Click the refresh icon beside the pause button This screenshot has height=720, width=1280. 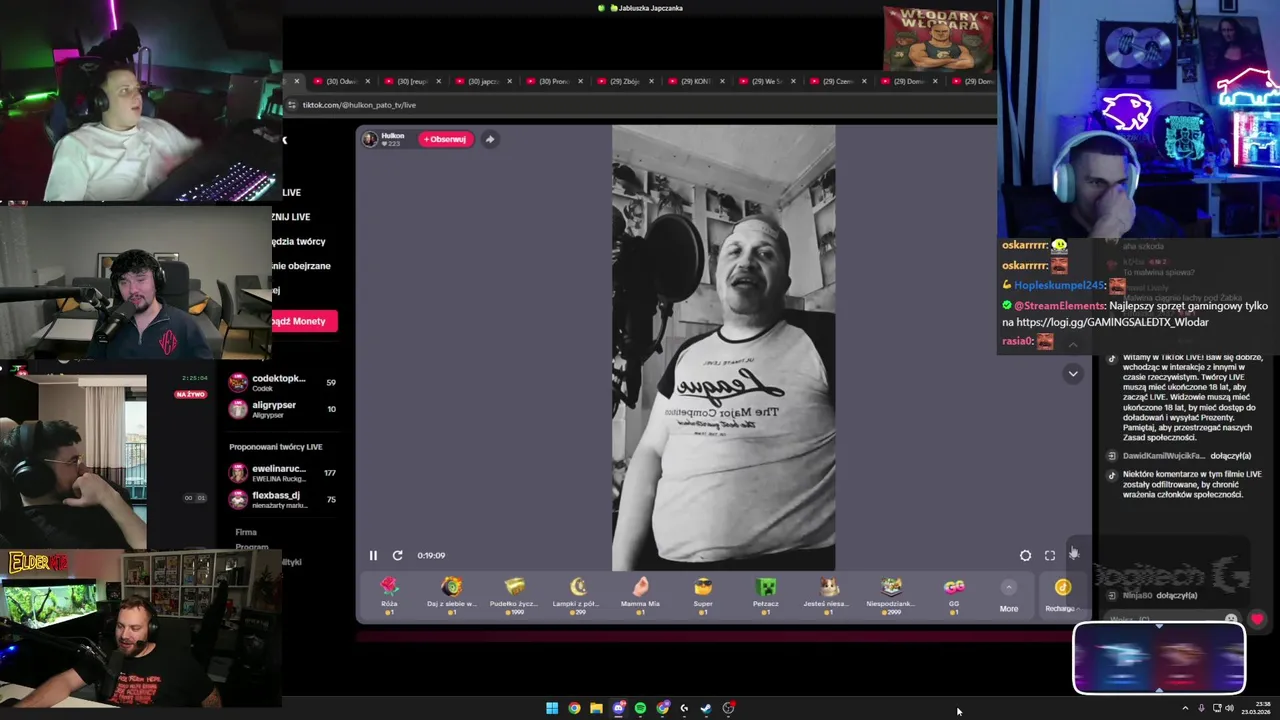tap(397, 555)
